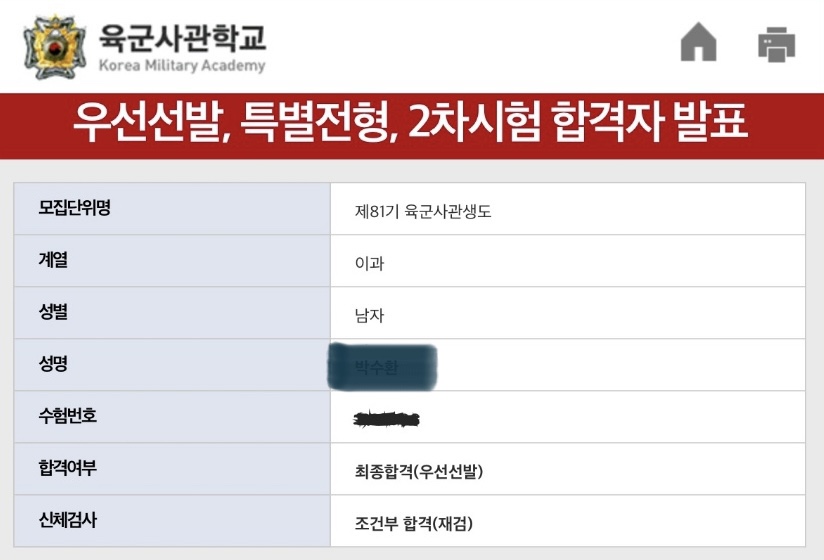Click the 육군사관학교 title text
This screenshot has height=560, width=824.
[x=183, y=37]
